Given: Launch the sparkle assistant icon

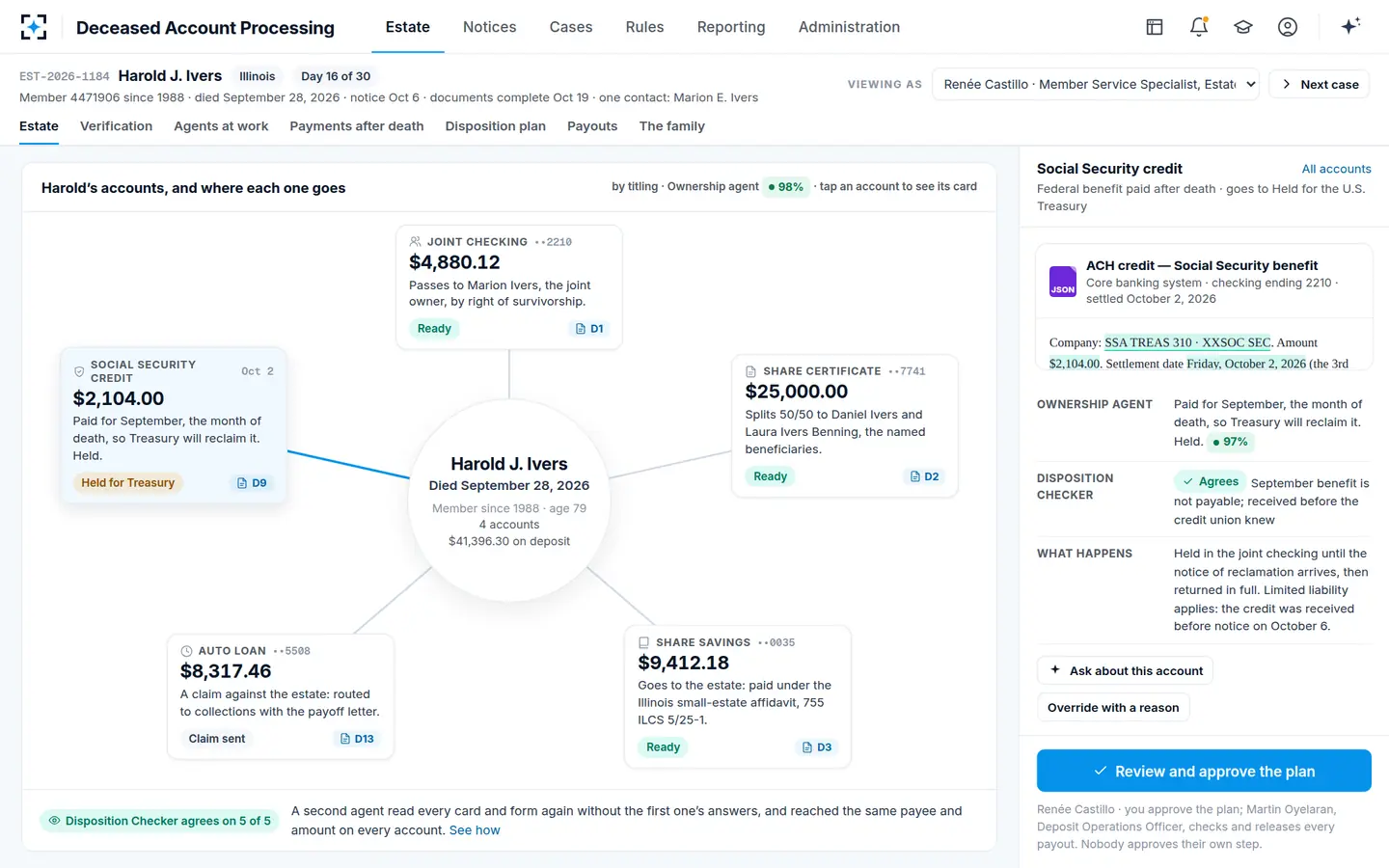Looking at the screenshot, I should point(1350,26).
